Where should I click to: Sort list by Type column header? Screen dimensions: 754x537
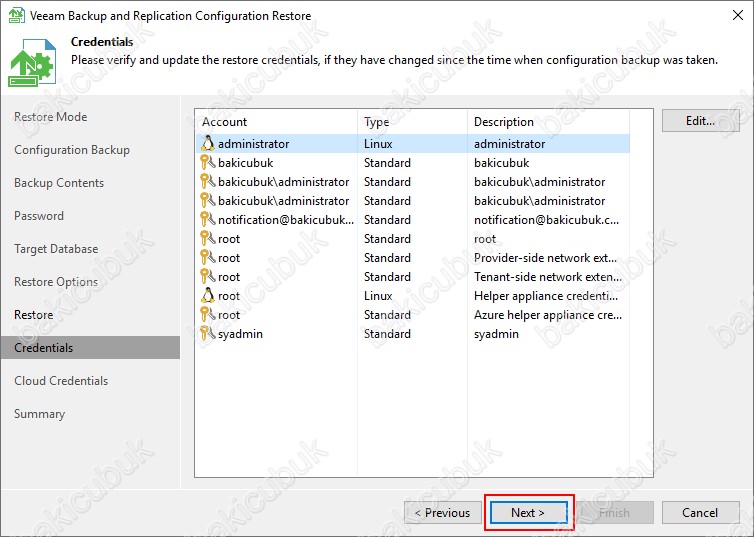[x=413, y=122]
